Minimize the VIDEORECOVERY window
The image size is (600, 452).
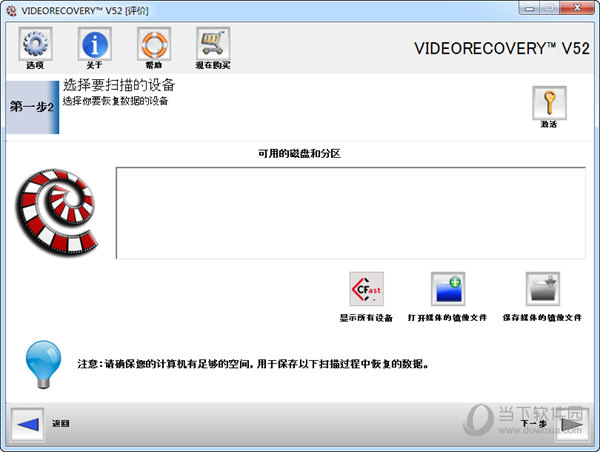tap(530, 8)
